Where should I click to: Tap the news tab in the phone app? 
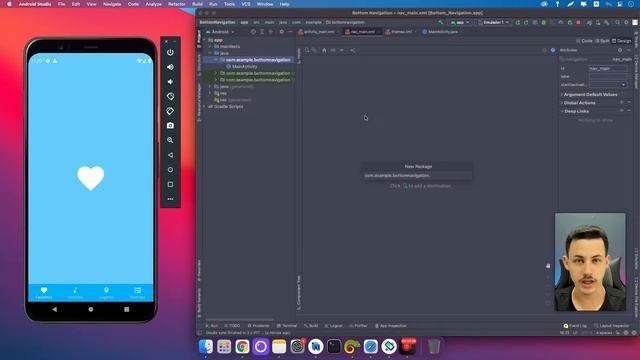tap(138, 293)
